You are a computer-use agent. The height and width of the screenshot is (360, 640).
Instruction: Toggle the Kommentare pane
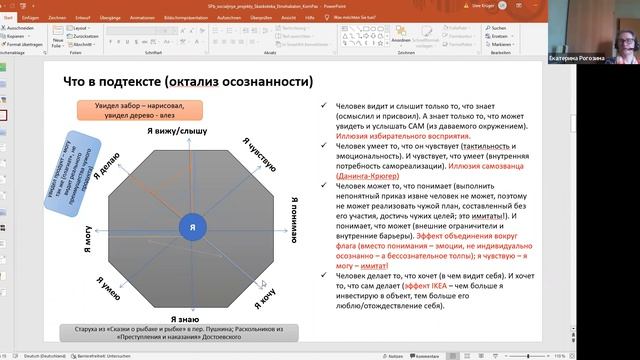pos(424,356)
